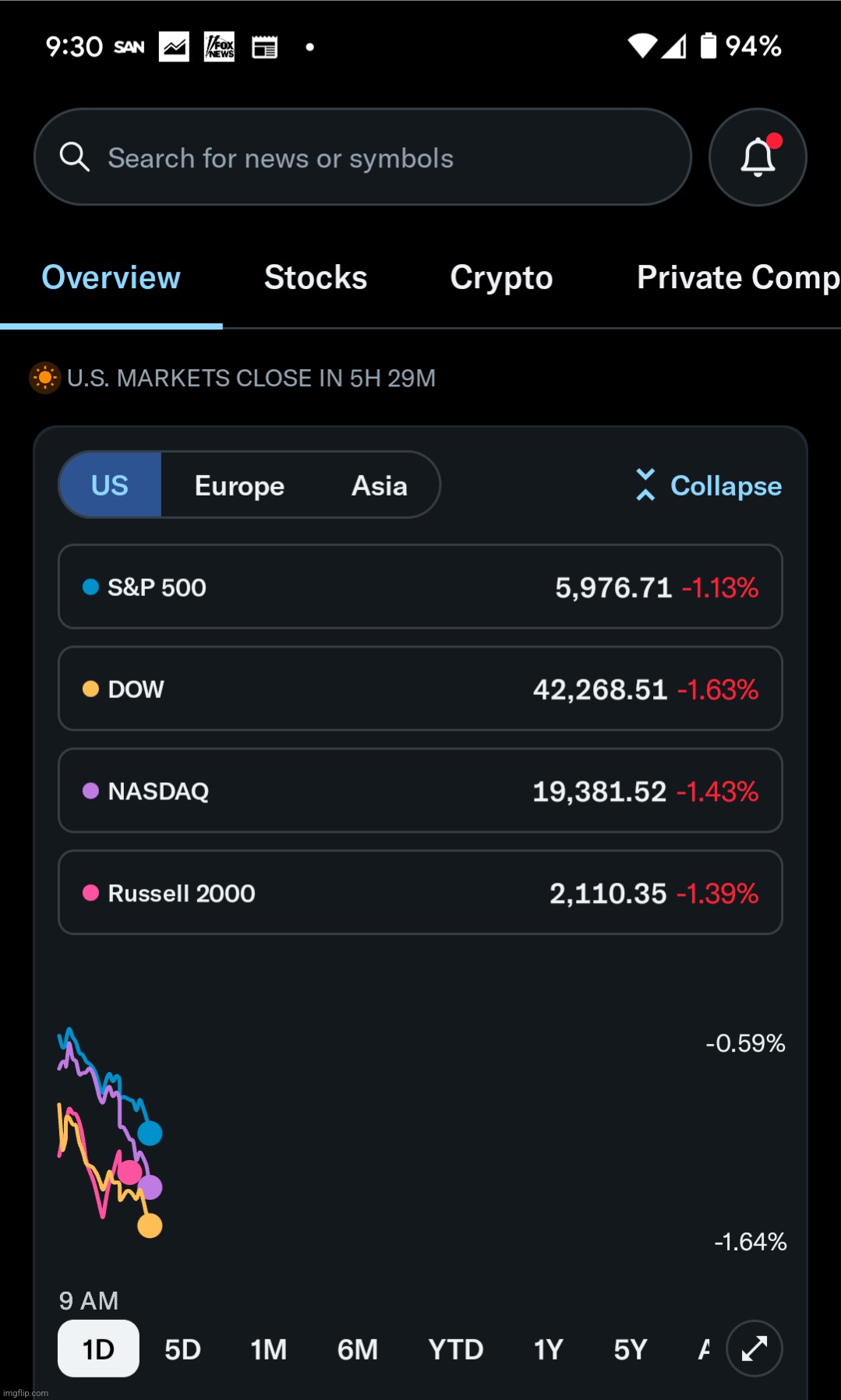Image resolution: width=841 pixels, height=1400 pixels.
Task: Switch to the Overview tab
Action: (111, 277)
